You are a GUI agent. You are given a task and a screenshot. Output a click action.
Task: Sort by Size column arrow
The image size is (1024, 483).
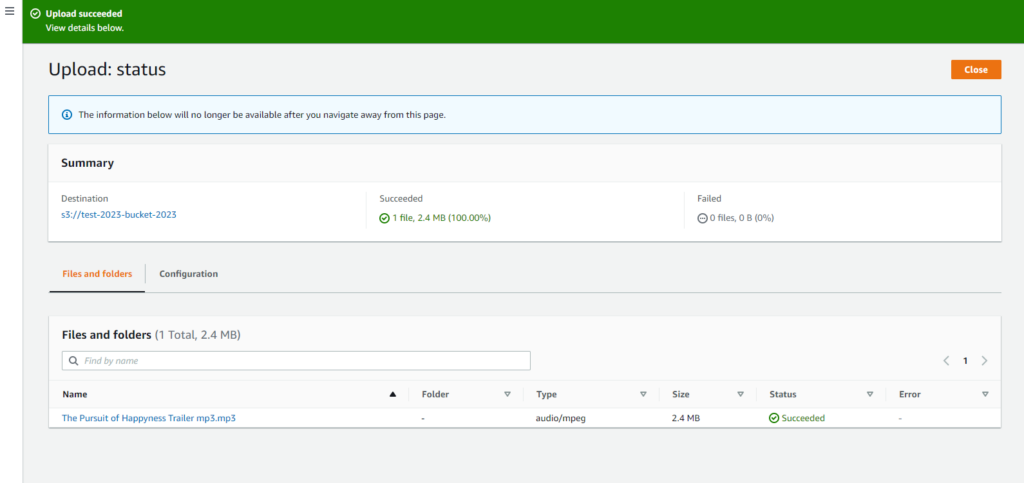741,394
